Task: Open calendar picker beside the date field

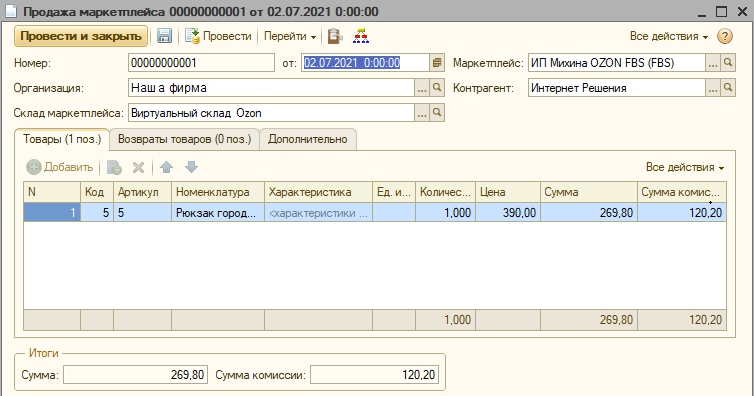Action: [x=437, y=62]
